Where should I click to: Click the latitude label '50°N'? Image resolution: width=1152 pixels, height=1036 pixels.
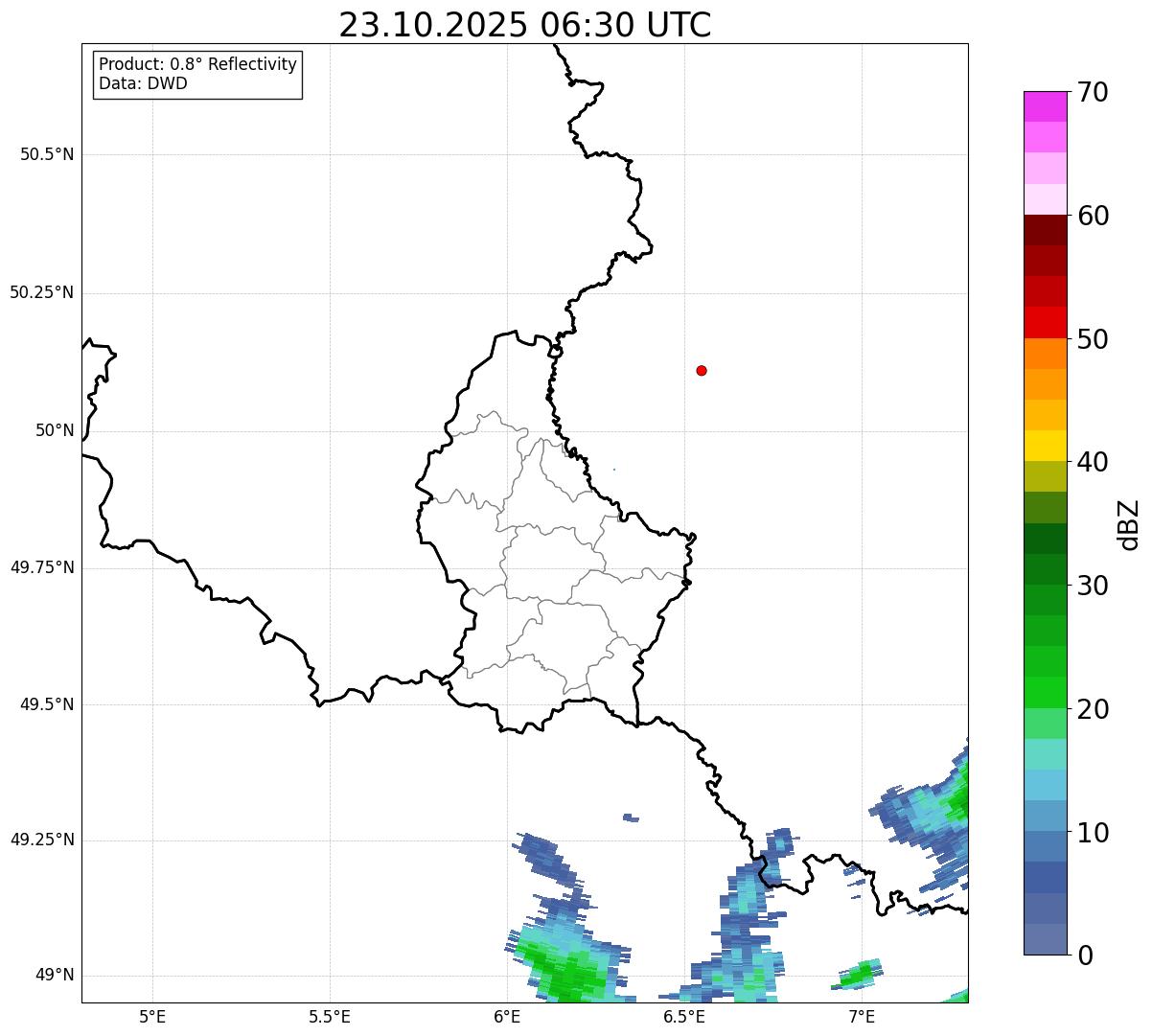click(x=55, y=430)
